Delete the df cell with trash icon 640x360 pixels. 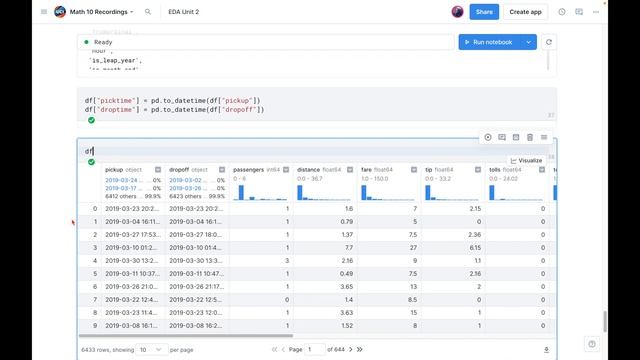[530, 138]
